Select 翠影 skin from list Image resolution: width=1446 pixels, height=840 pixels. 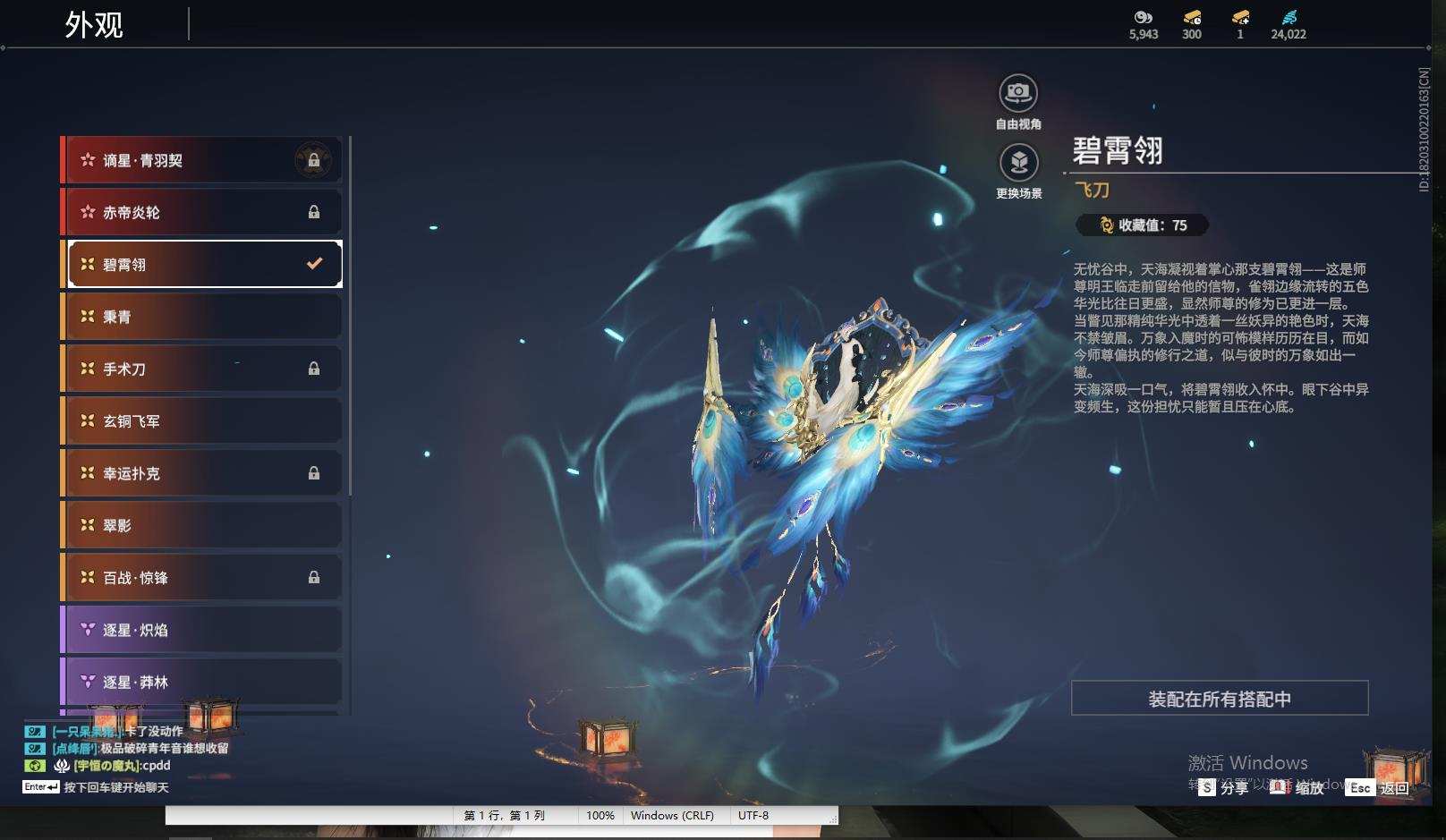point(201,525)
